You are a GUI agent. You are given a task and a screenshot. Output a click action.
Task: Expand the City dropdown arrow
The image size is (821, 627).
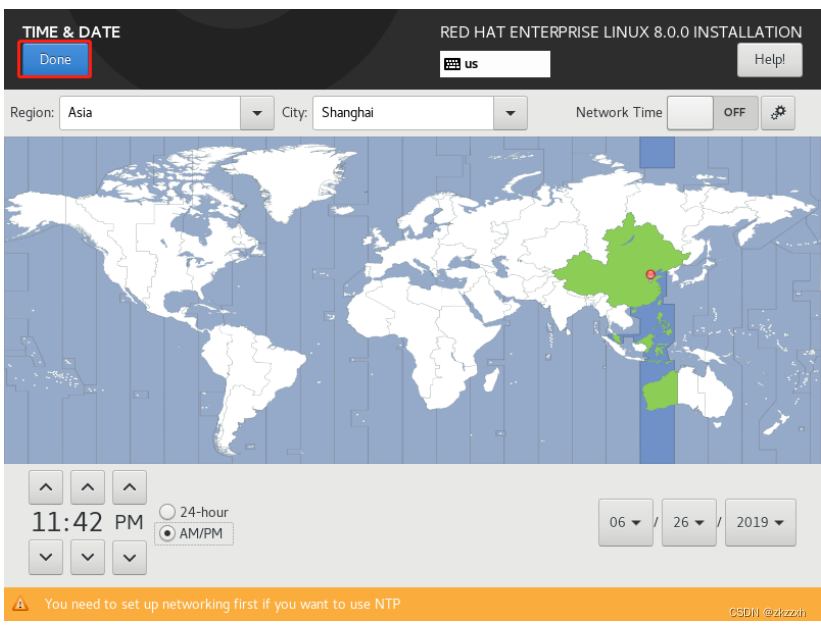[510, 113]
